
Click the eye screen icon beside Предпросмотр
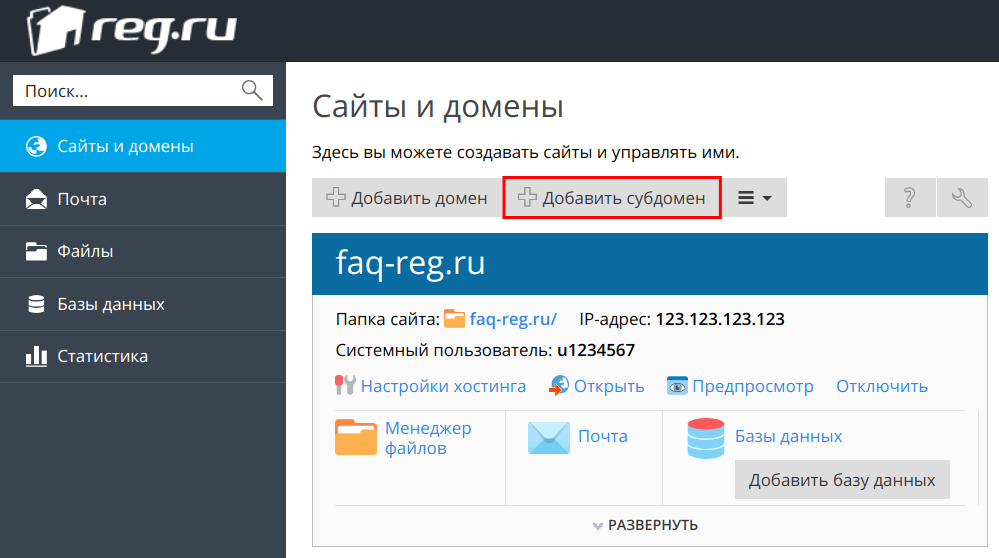[677, 385]
